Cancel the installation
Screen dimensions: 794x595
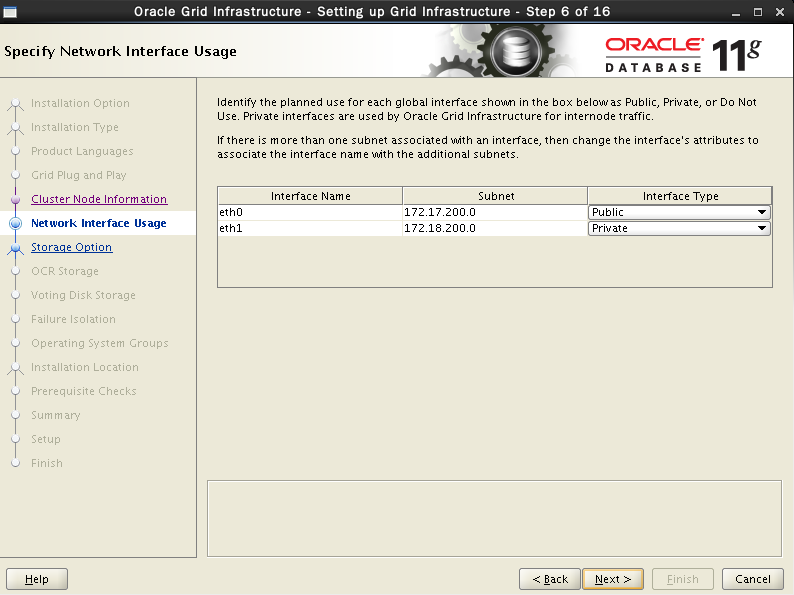click(752, 579)
